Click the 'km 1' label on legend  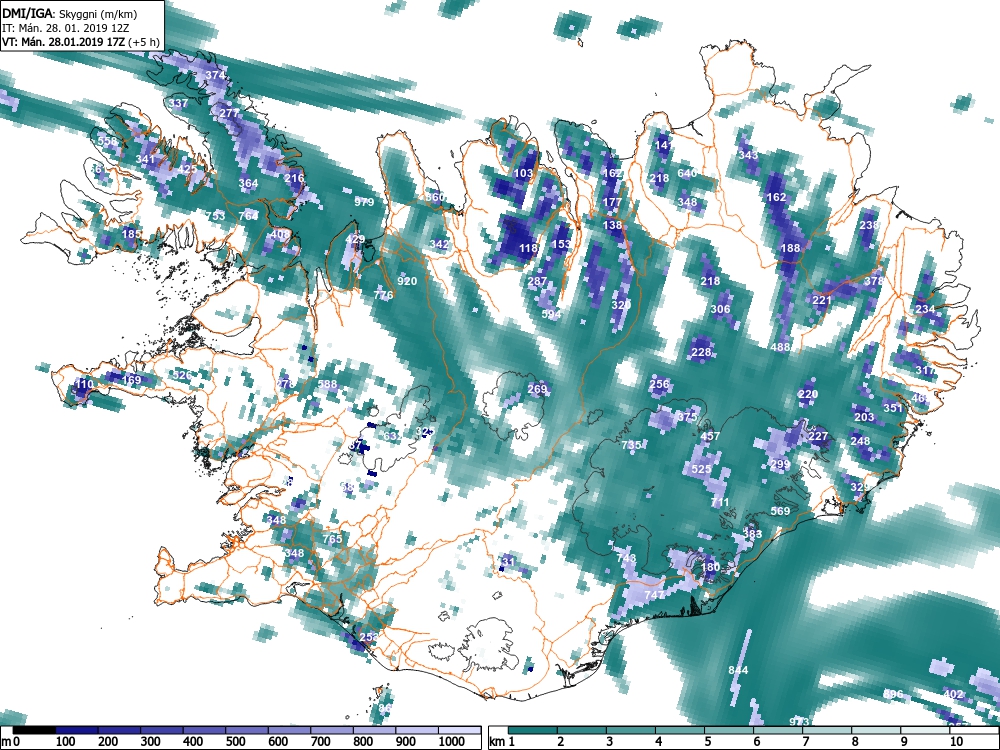click(503, 741)
